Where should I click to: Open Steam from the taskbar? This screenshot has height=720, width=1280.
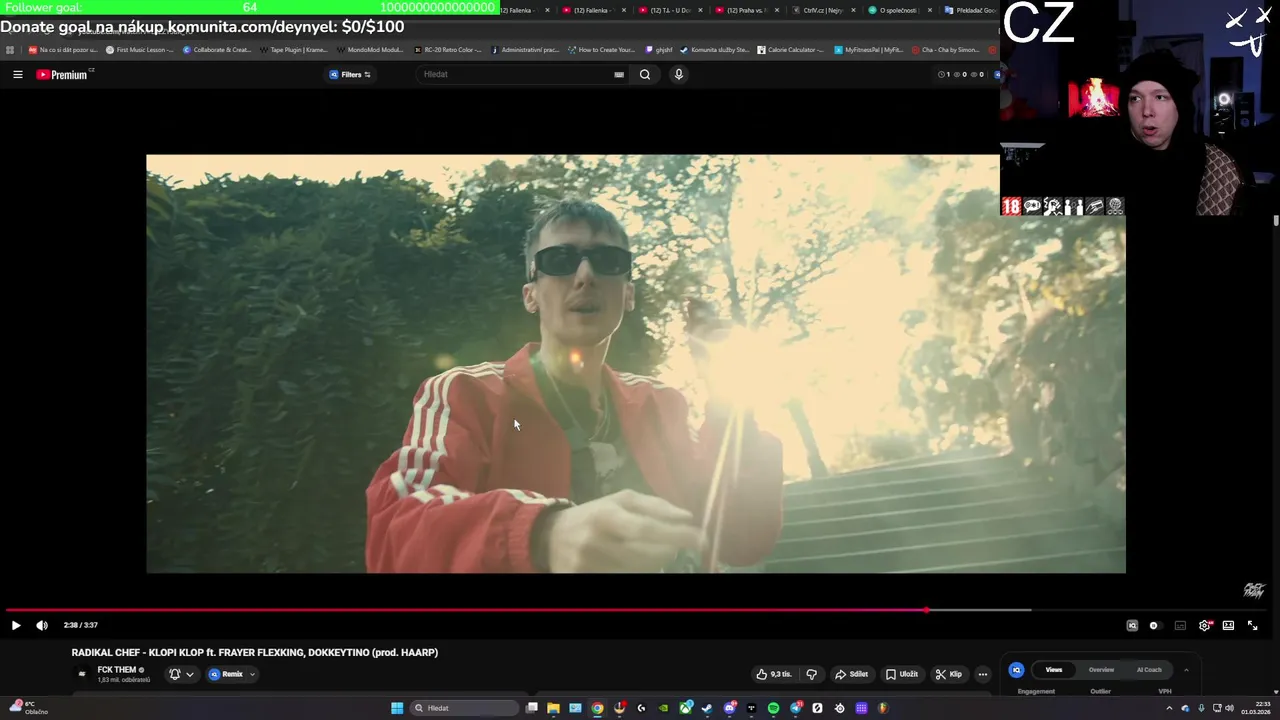tap(707, 708)
